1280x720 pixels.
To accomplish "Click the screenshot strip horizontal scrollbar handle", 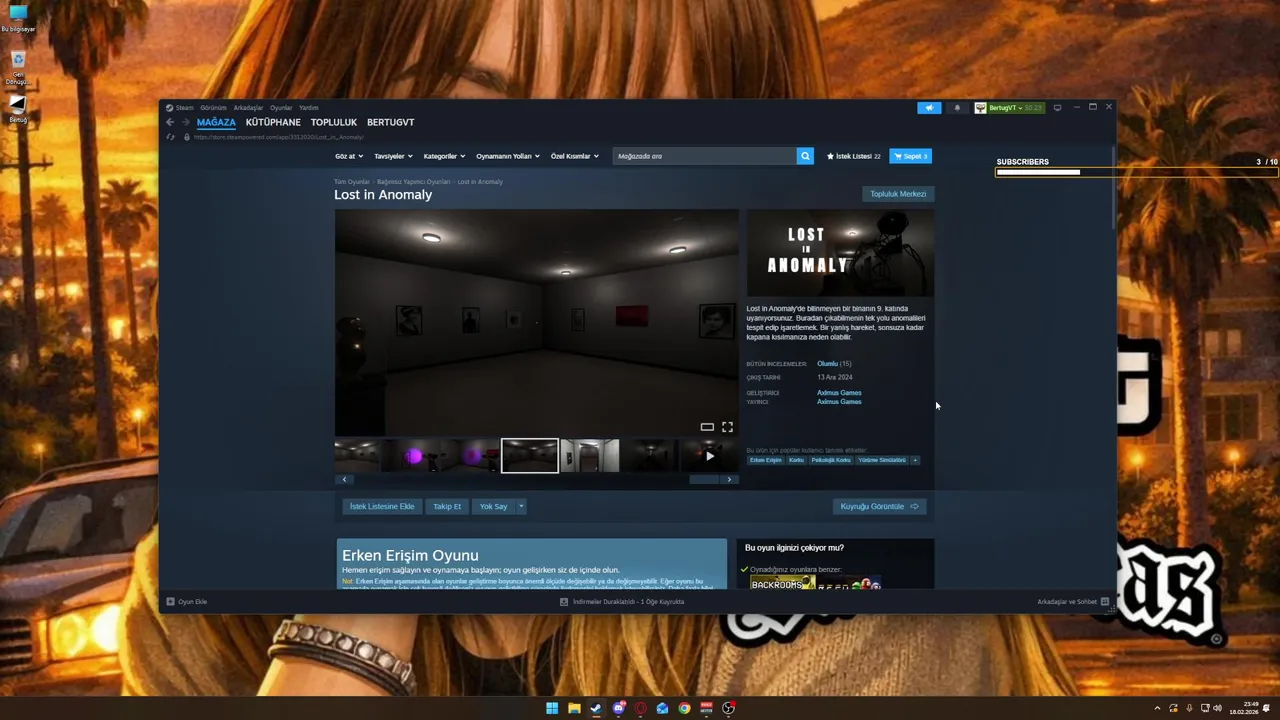I will (x=704, y=479).
